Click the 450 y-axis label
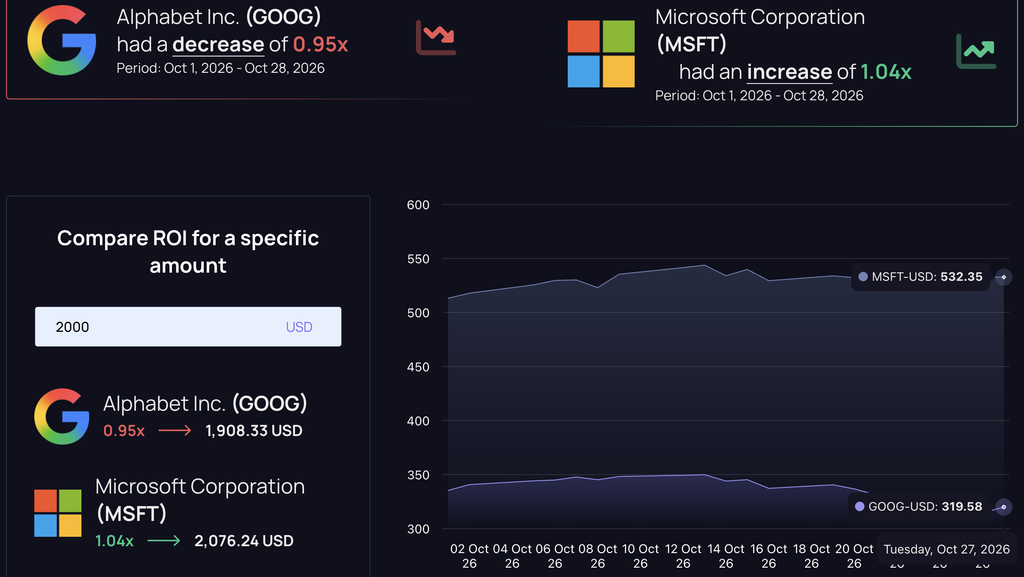 coord(418,367)
